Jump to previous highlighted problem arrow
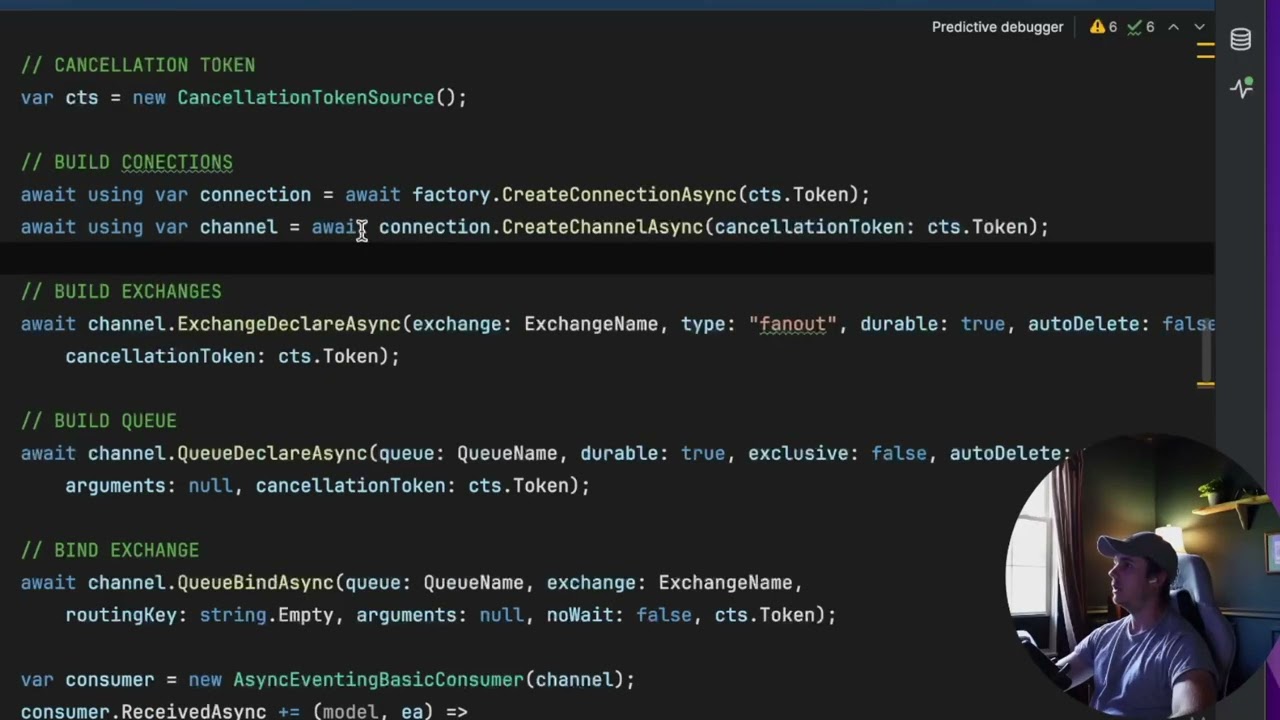This screenshot has height=720, width=1280. pos(1174,27)
